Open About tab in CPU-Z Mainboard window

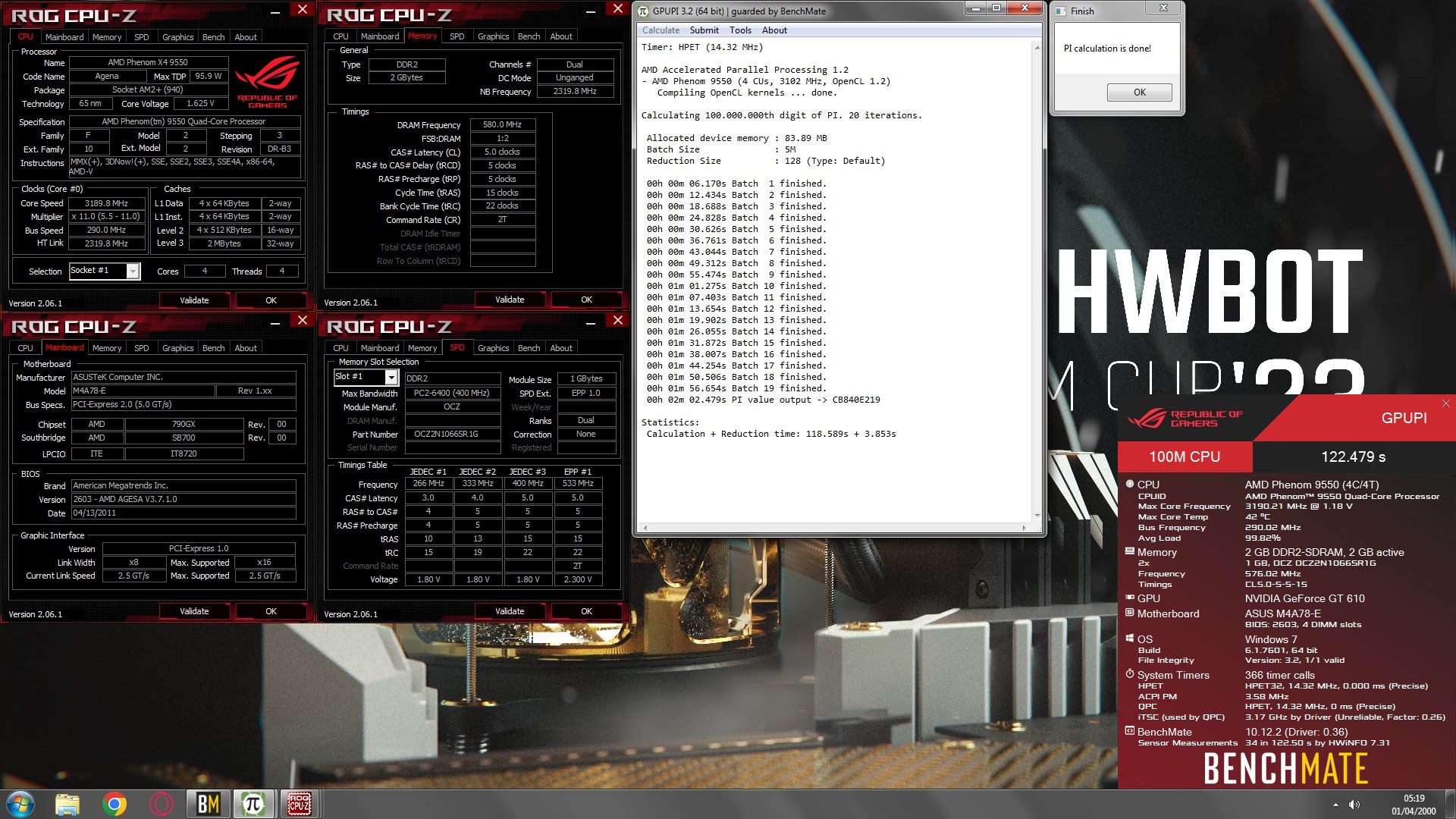pyautogui.click(x=245, y=348)
